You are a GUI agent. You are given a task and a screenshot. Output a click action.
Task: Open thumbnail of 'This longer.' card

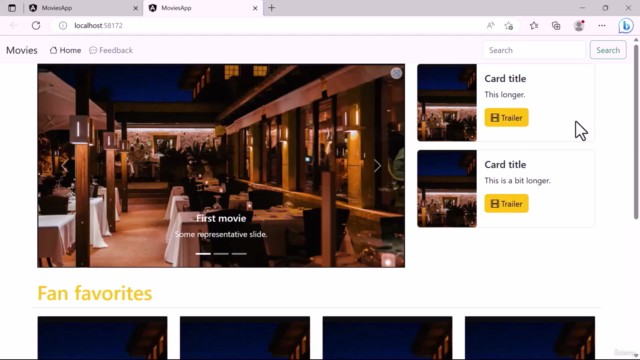pyautogui.click(x=447, y=103)
